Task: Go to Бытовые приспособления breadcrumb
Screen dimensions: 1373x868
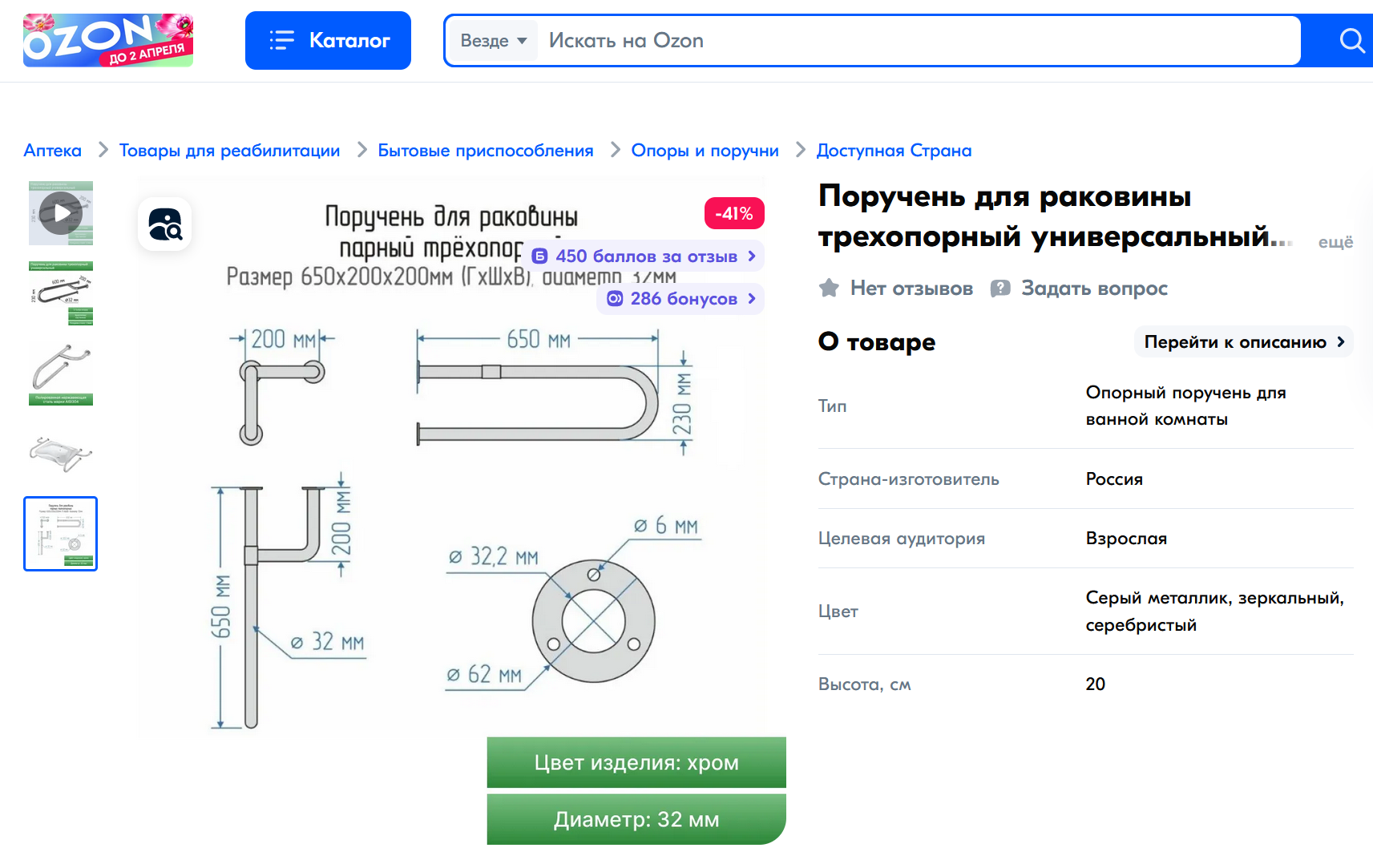Action: click(x=486, y=151)
